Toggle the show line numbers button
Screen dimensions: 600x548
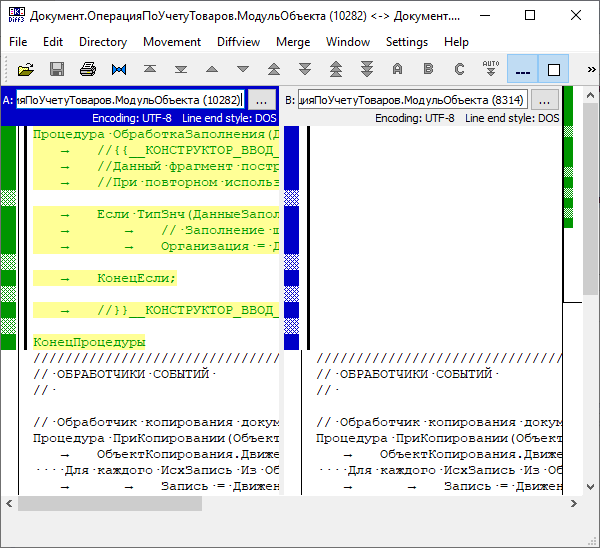pos(553,69)
